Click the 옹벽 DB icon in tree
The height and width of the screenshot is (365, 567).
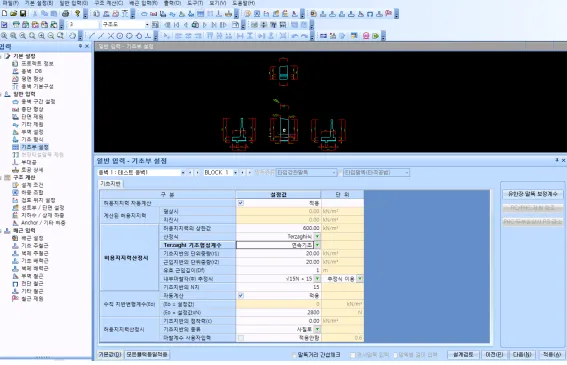(15, 71)
